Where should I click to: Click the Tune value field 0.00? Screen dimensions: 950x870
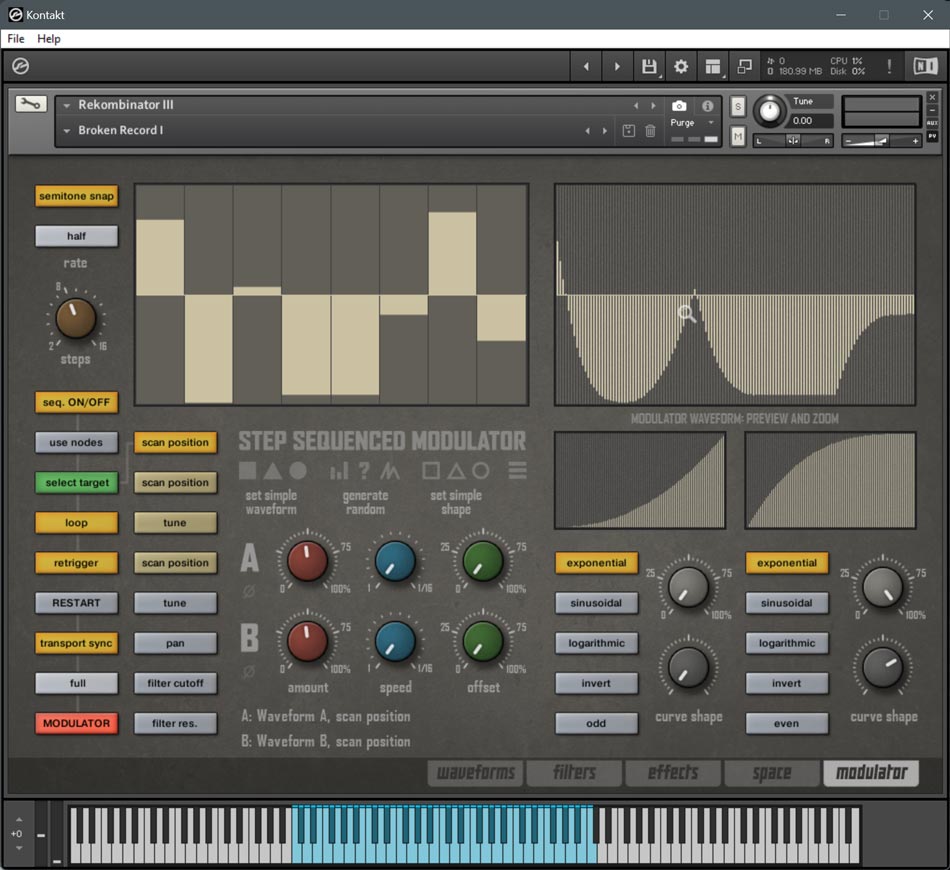coord(811,121)
